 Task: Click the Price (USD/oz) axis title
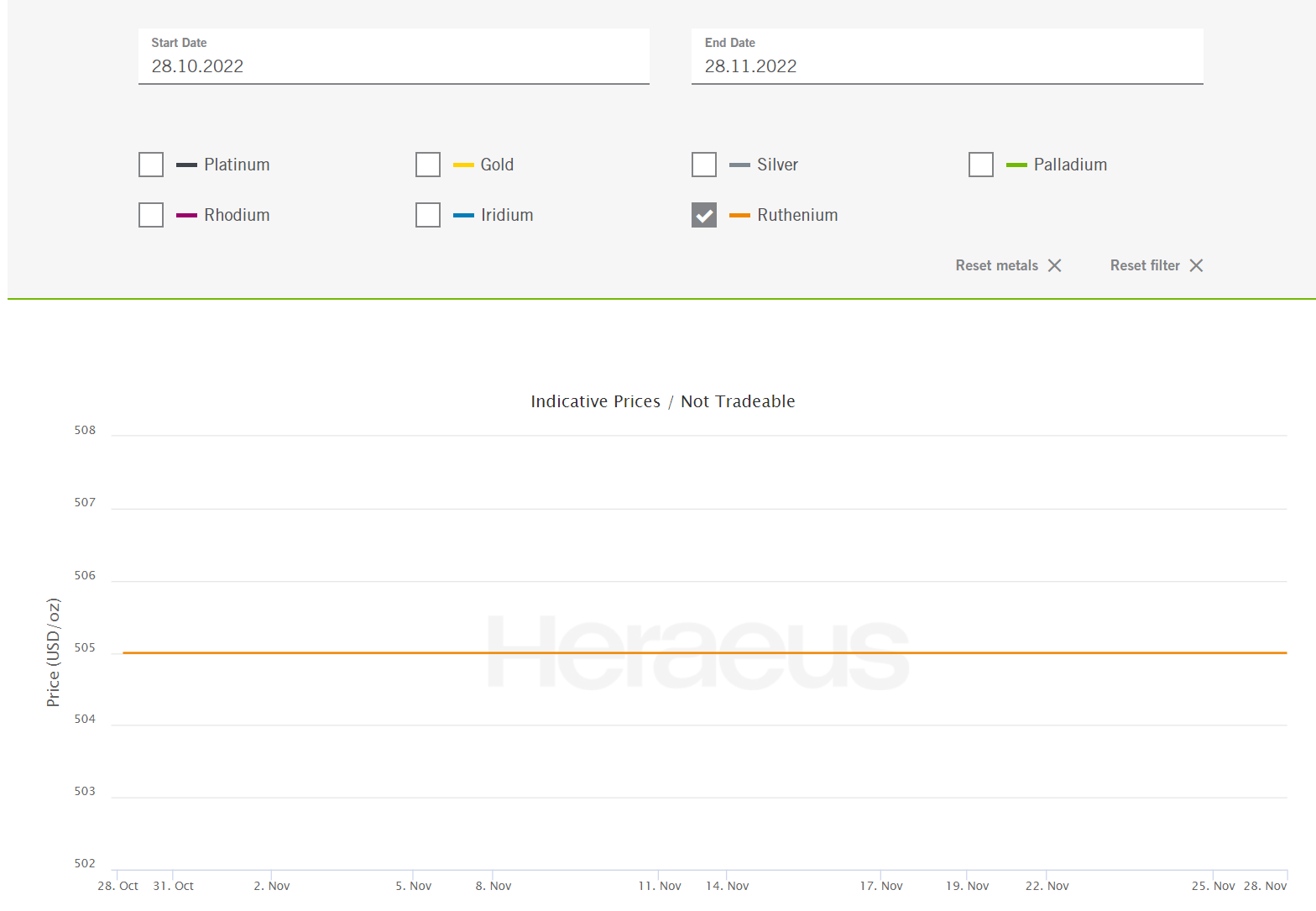pos(54,652)
